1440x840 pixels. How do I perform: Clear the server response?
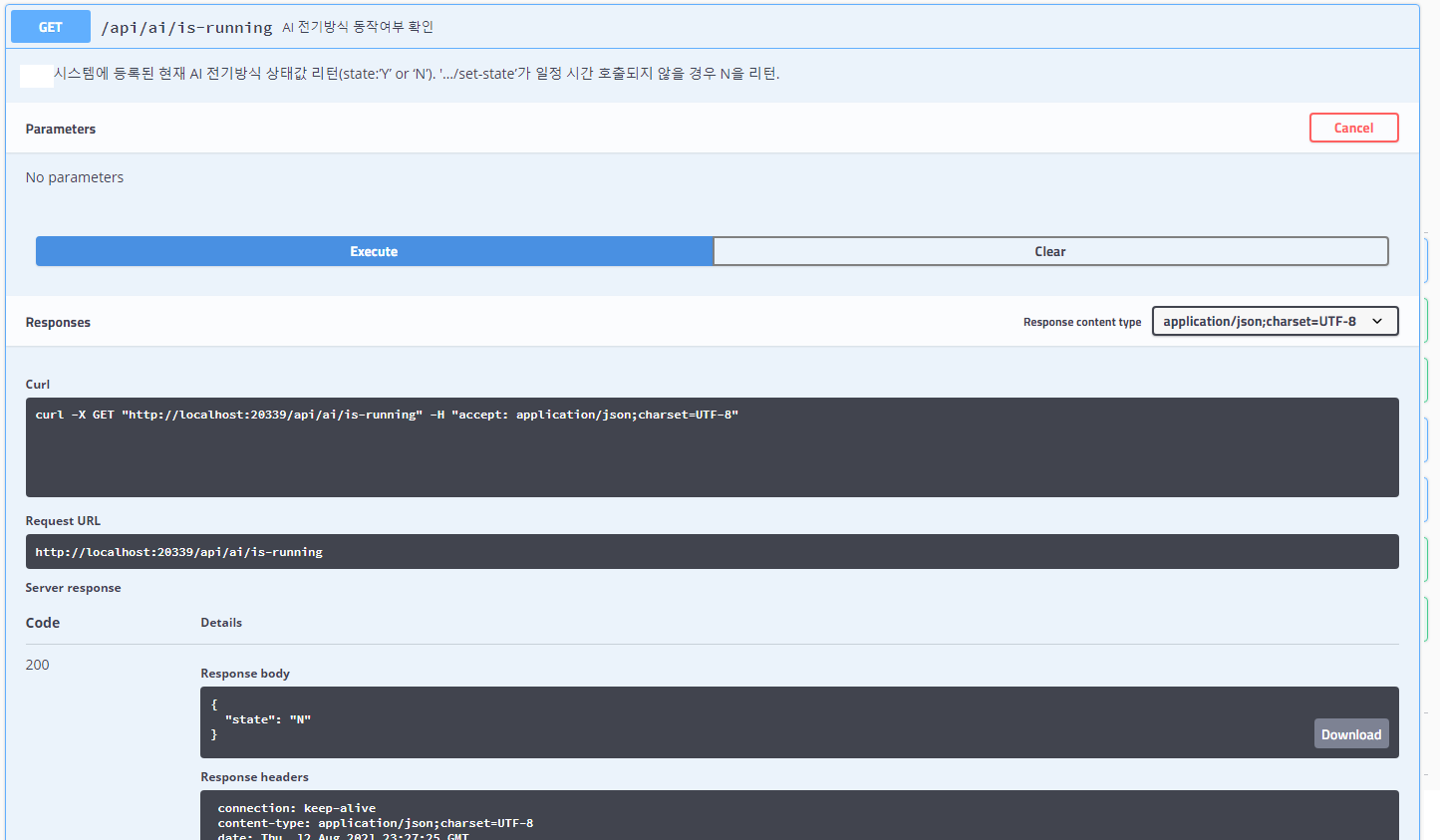tap(1049, 251)
